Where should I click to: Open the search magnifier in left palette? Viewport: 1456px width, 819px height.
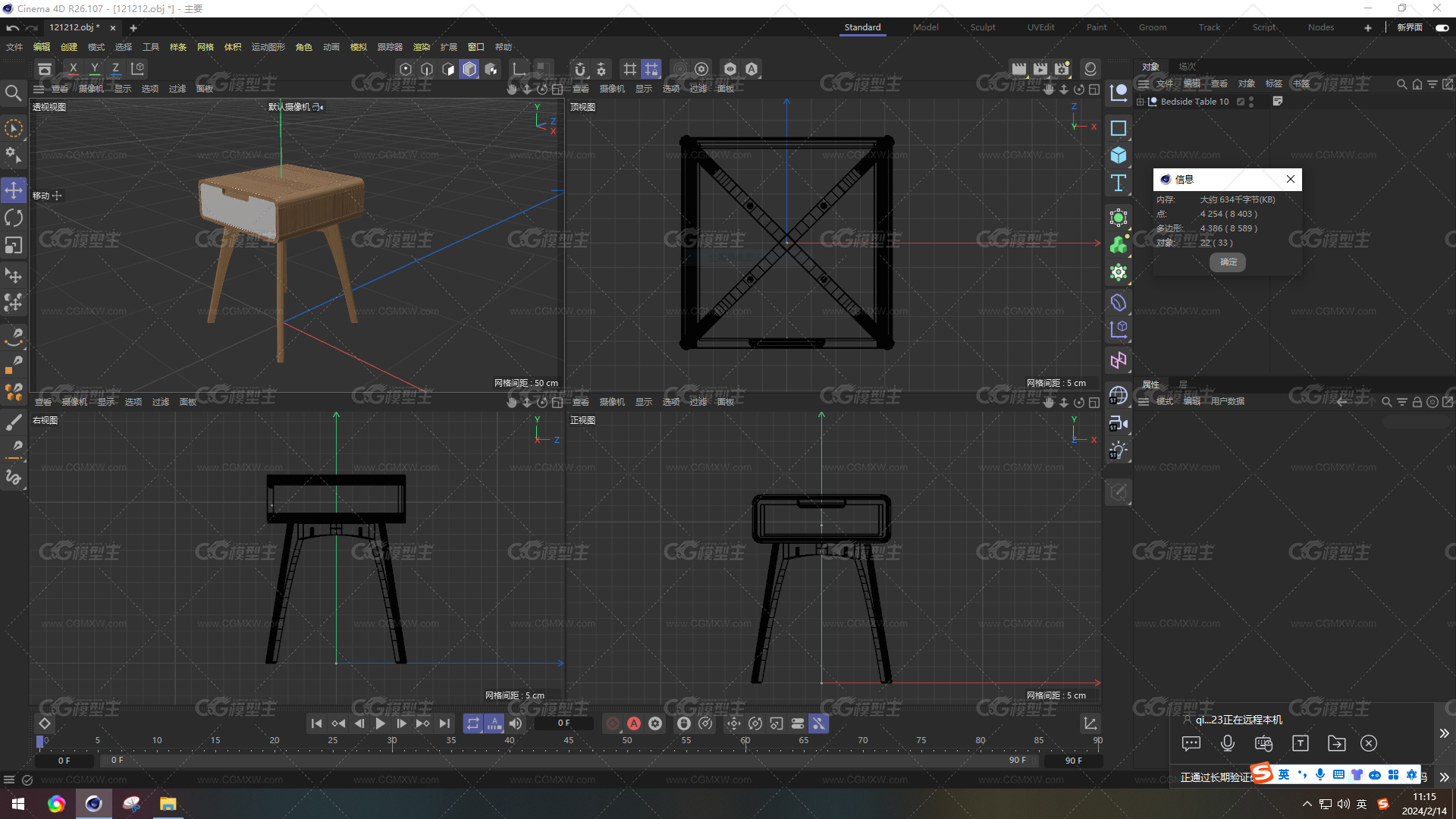click(13, 93)
